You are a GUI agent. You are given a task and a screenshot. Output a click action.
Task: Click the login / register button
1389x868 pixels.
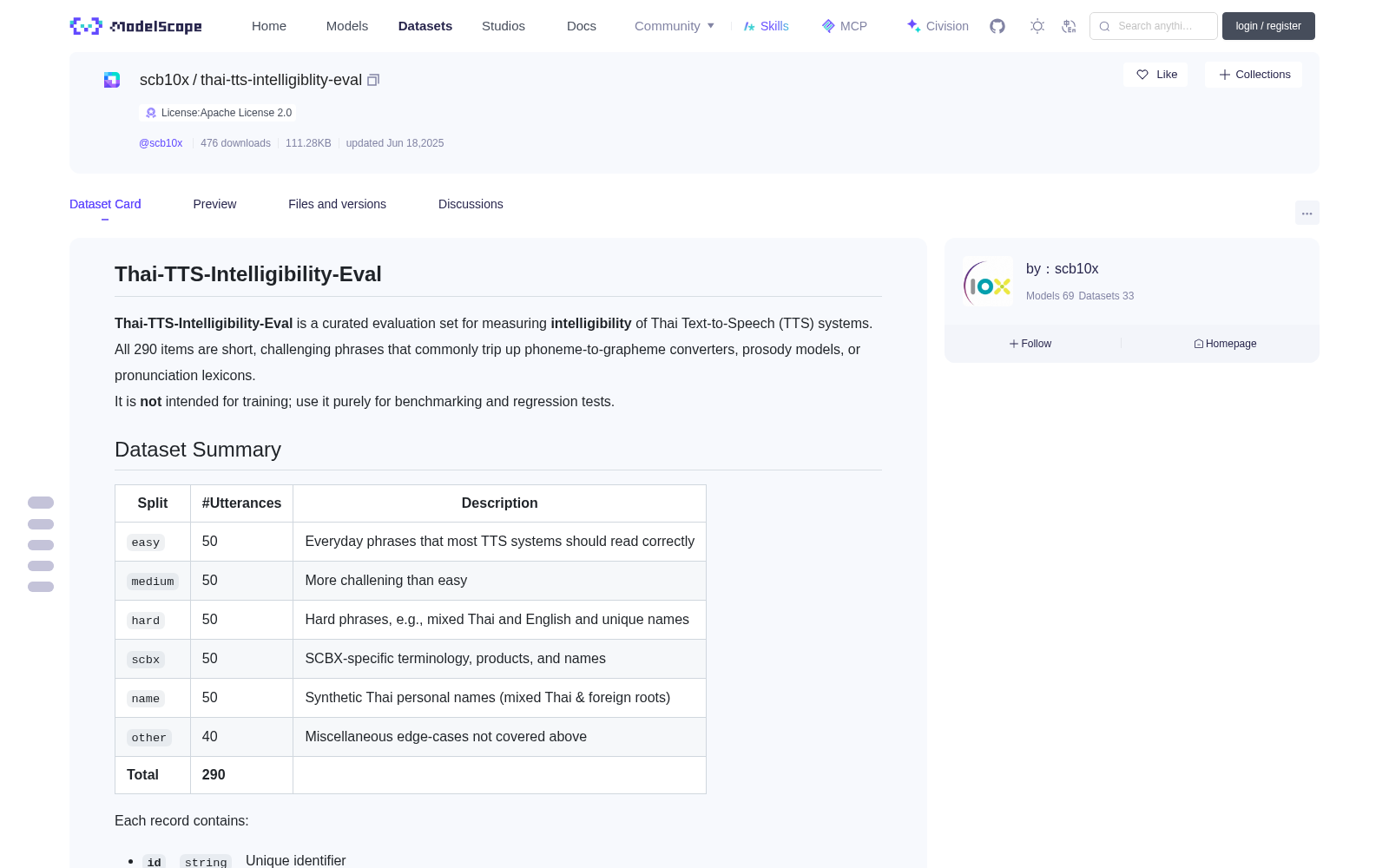coord(1268,26)
